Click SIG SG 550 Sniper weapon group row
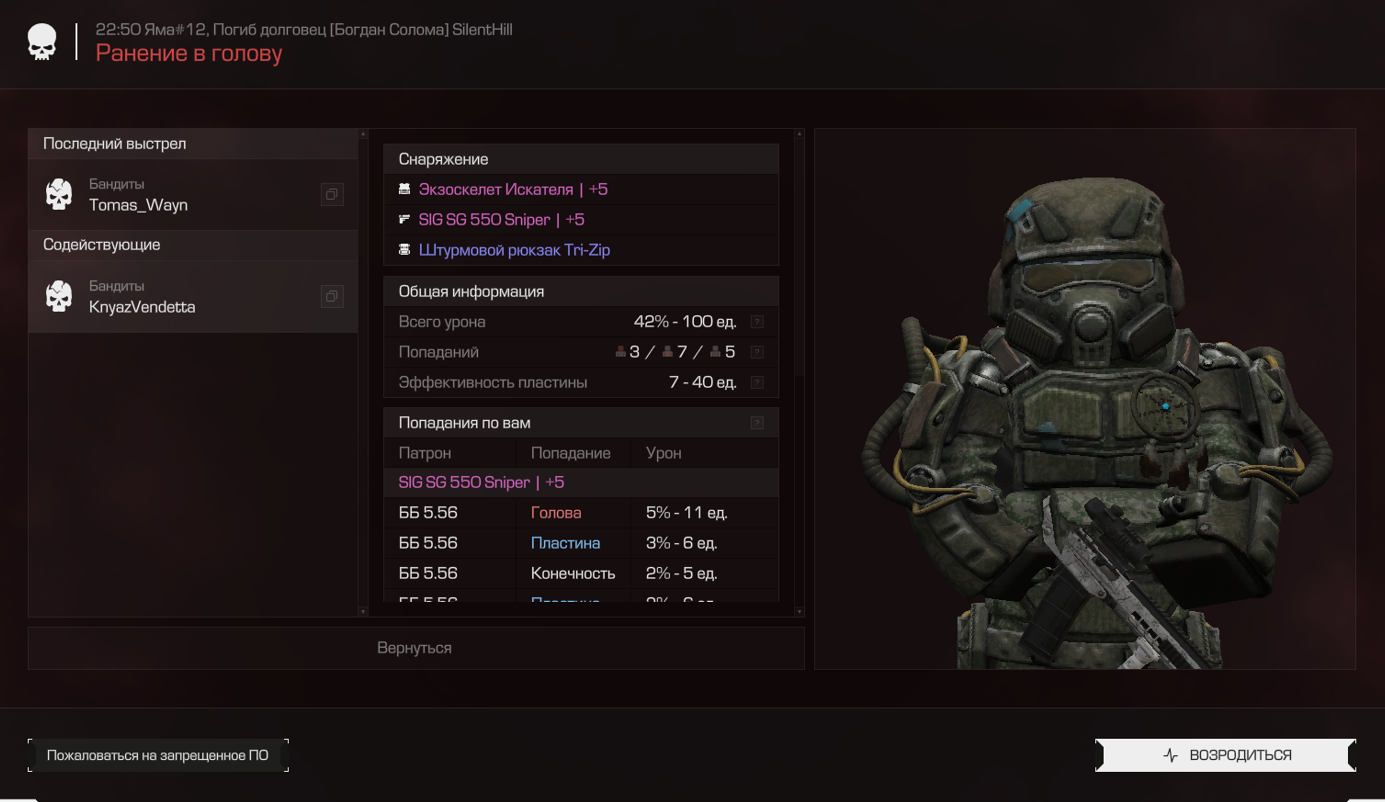1385x802 pixels. [581, 483]
